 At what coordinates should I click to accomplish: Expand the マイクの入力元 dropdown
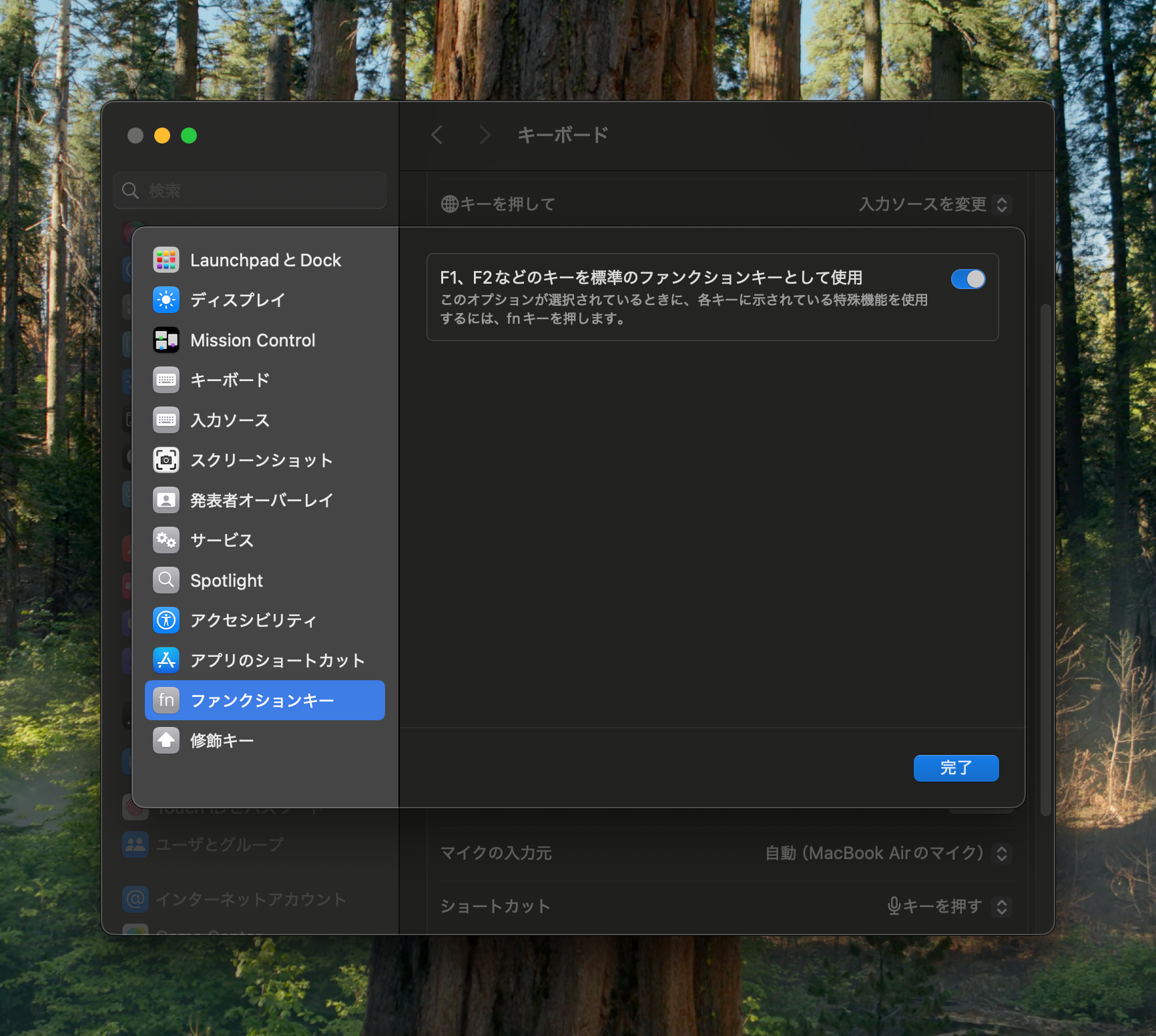point(886,853)
